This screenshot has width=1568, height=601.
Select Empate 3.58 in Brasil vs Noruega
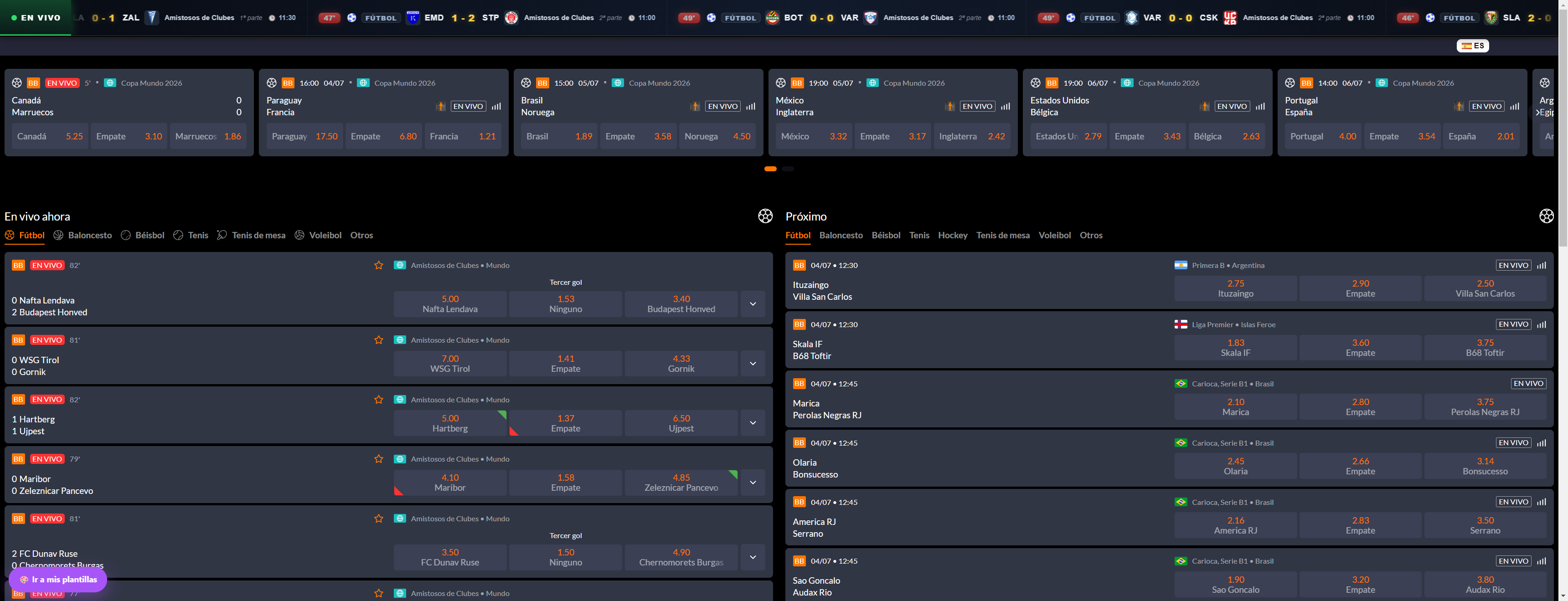click(638, 136)
